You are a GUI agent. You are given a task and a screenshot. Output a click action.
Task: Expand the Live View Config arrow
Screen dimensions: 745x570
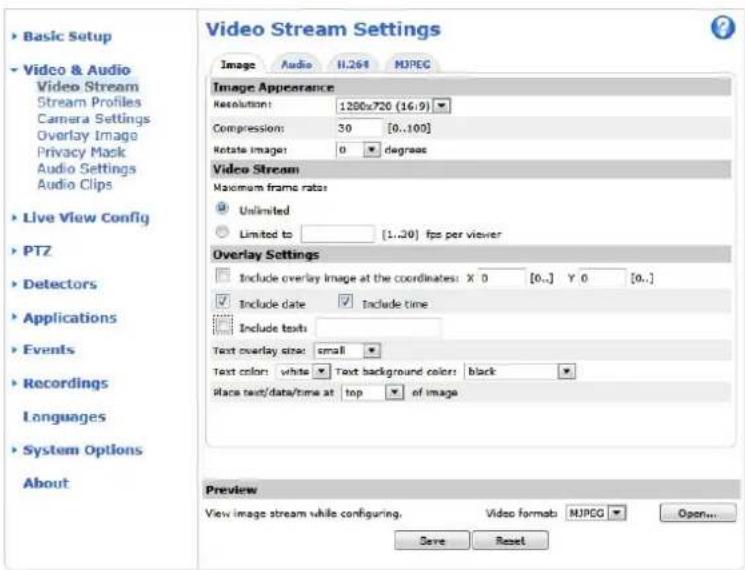pyautogui.click(x=15, y=218)
